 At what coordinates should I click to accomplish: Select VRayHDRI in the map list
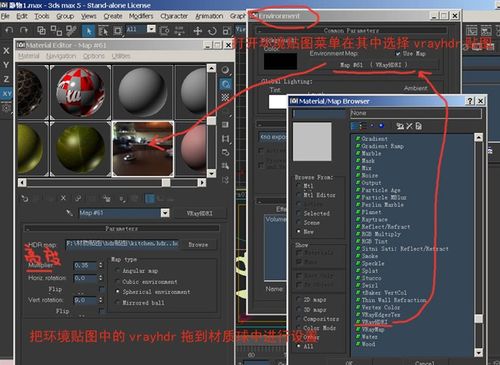374,322
